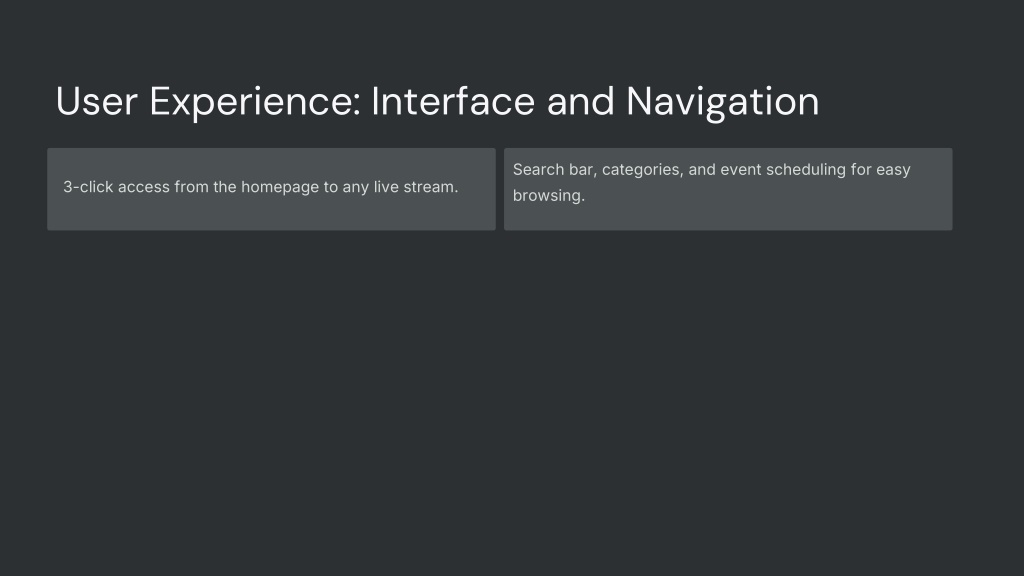
Task: Click the word "Interface" in the heading
Action: [x=453, y=102]
